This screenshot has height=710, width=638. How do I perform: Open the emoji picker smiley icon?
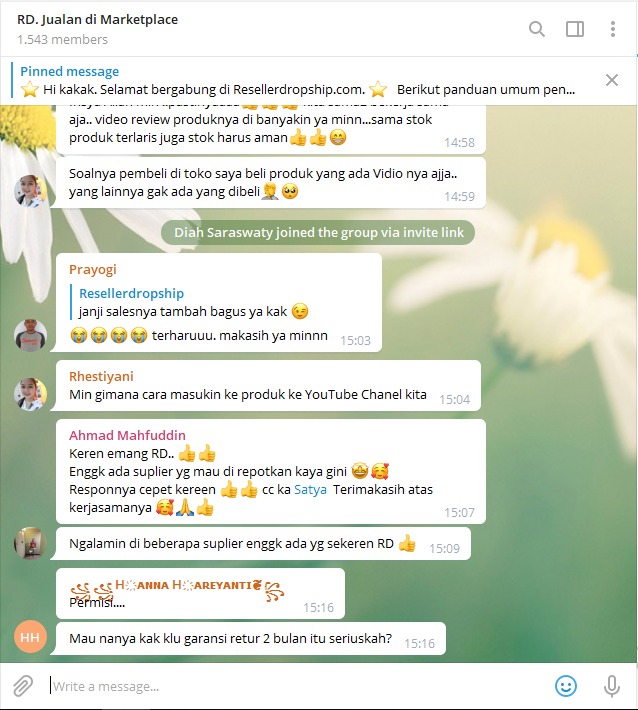coord(566,686)
